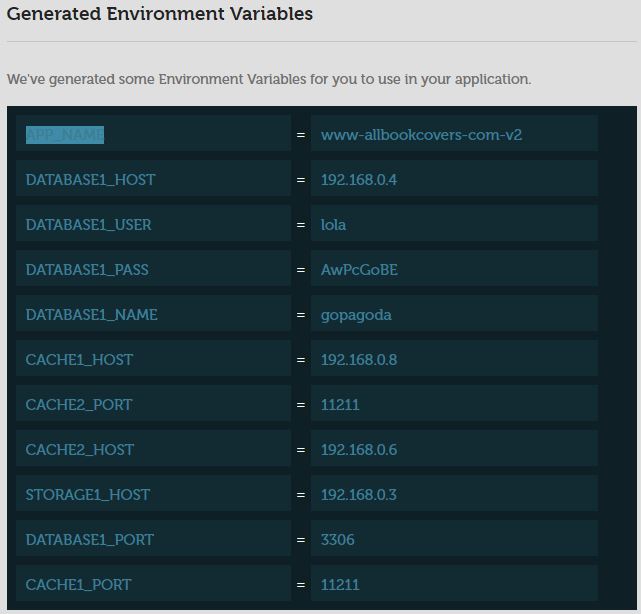The height and width of the screenshot is (614, 641).
Task: Select the STORAGE1_HOST key field
Action: click(153, 493)
